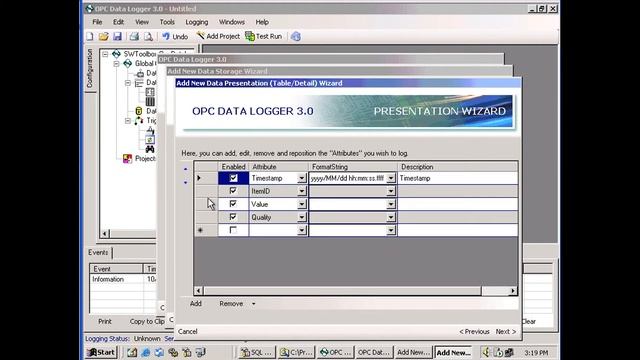This screenshot has width=640, height=360.
Task: Switch to the SQL taskbar window
Action: point(257,352)
